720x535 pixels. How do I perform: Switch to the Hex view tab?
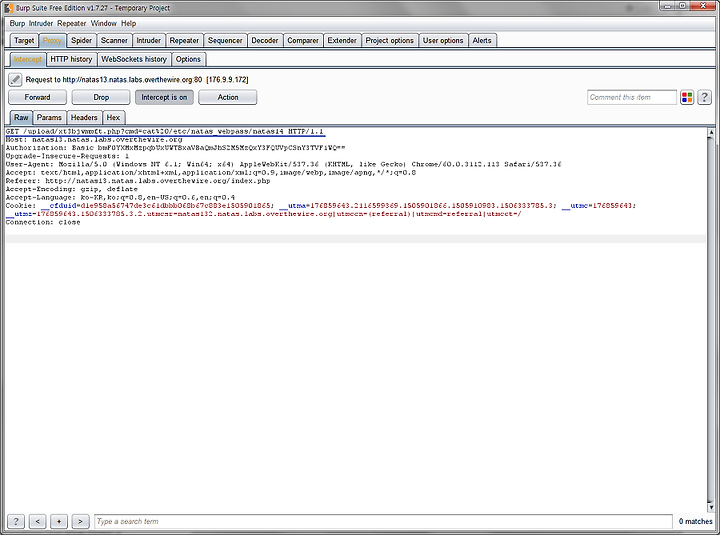pos(113,118)
